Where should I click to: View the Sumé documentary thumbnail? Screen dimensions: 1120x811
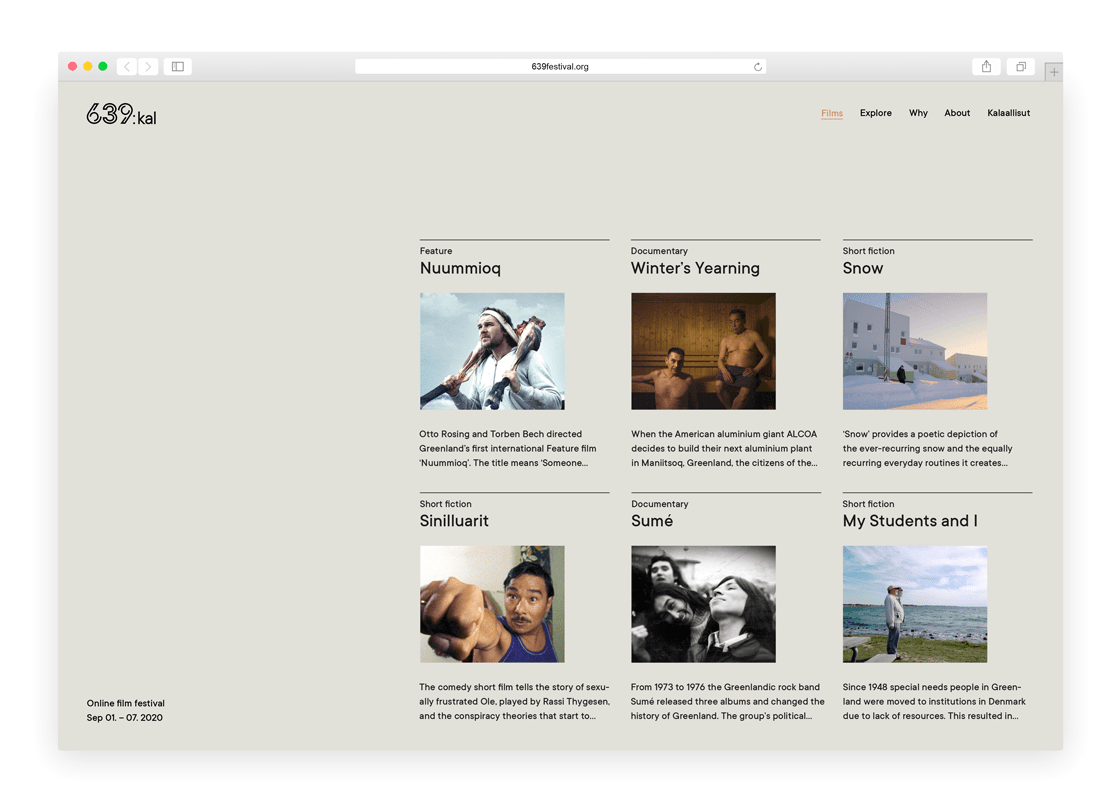tap(703, 604)
